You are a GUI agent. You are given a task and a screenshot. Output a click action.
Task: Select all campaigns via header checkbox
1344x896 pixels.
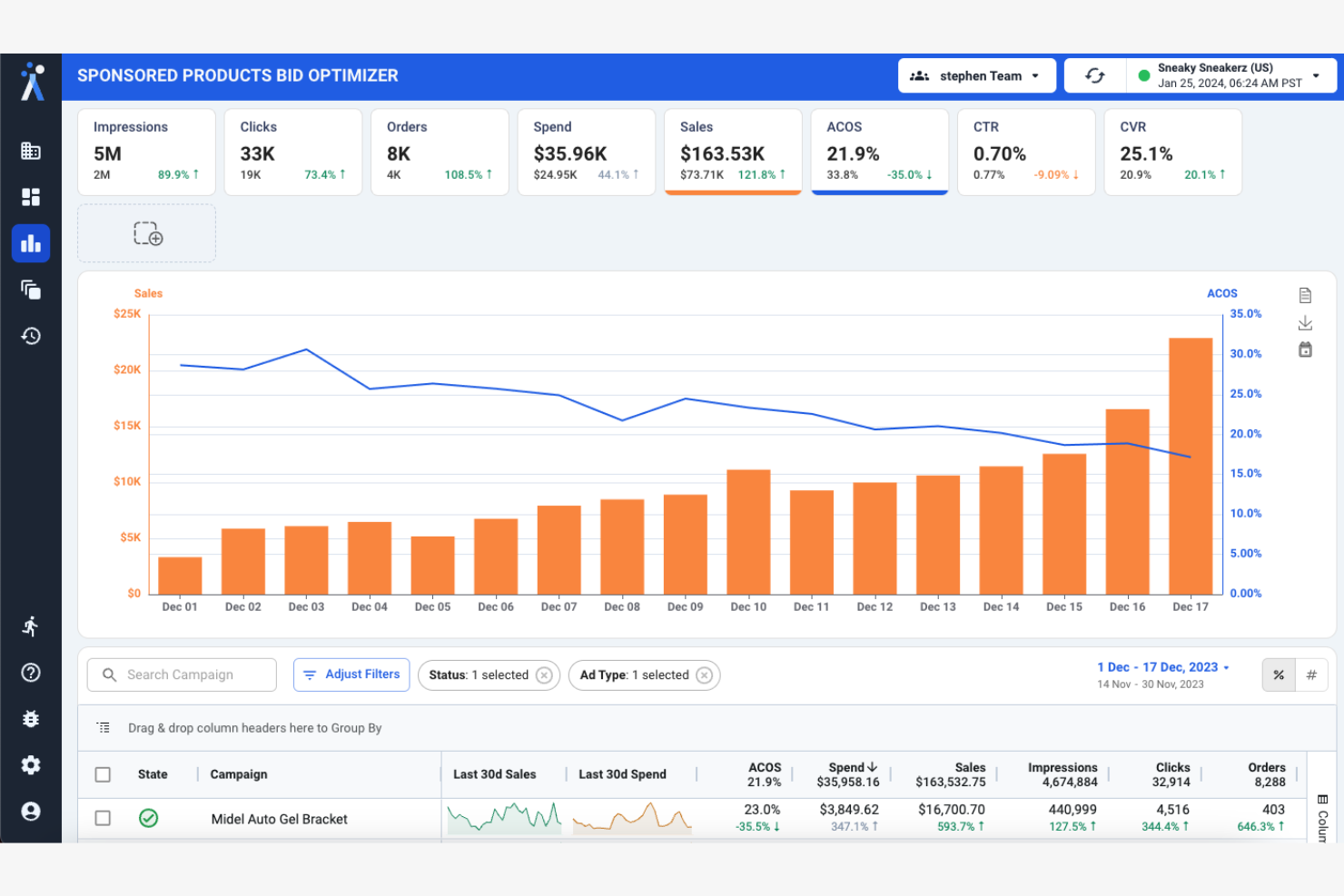(x=103, y=773)
